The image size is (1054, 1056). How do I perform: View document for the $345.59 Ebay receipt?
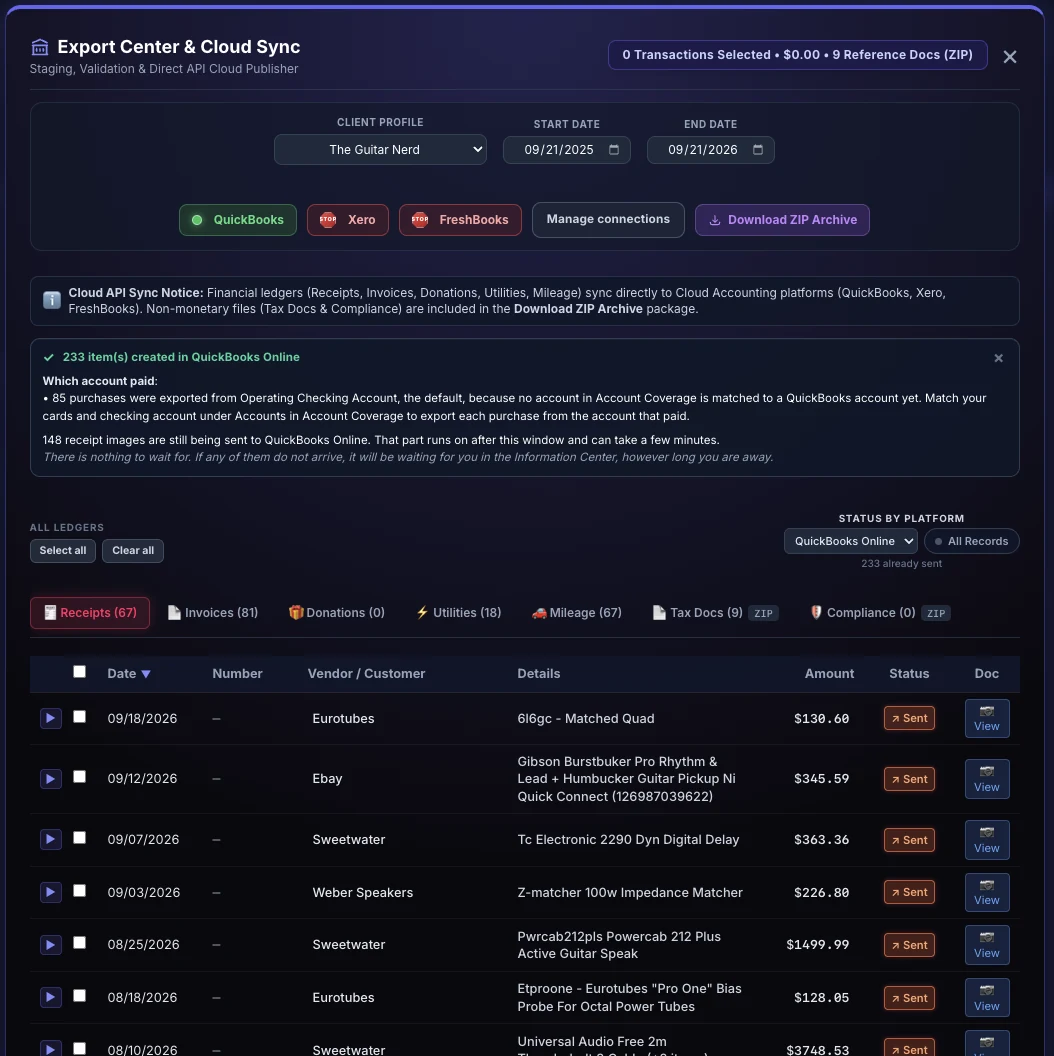tap(987, 779)
